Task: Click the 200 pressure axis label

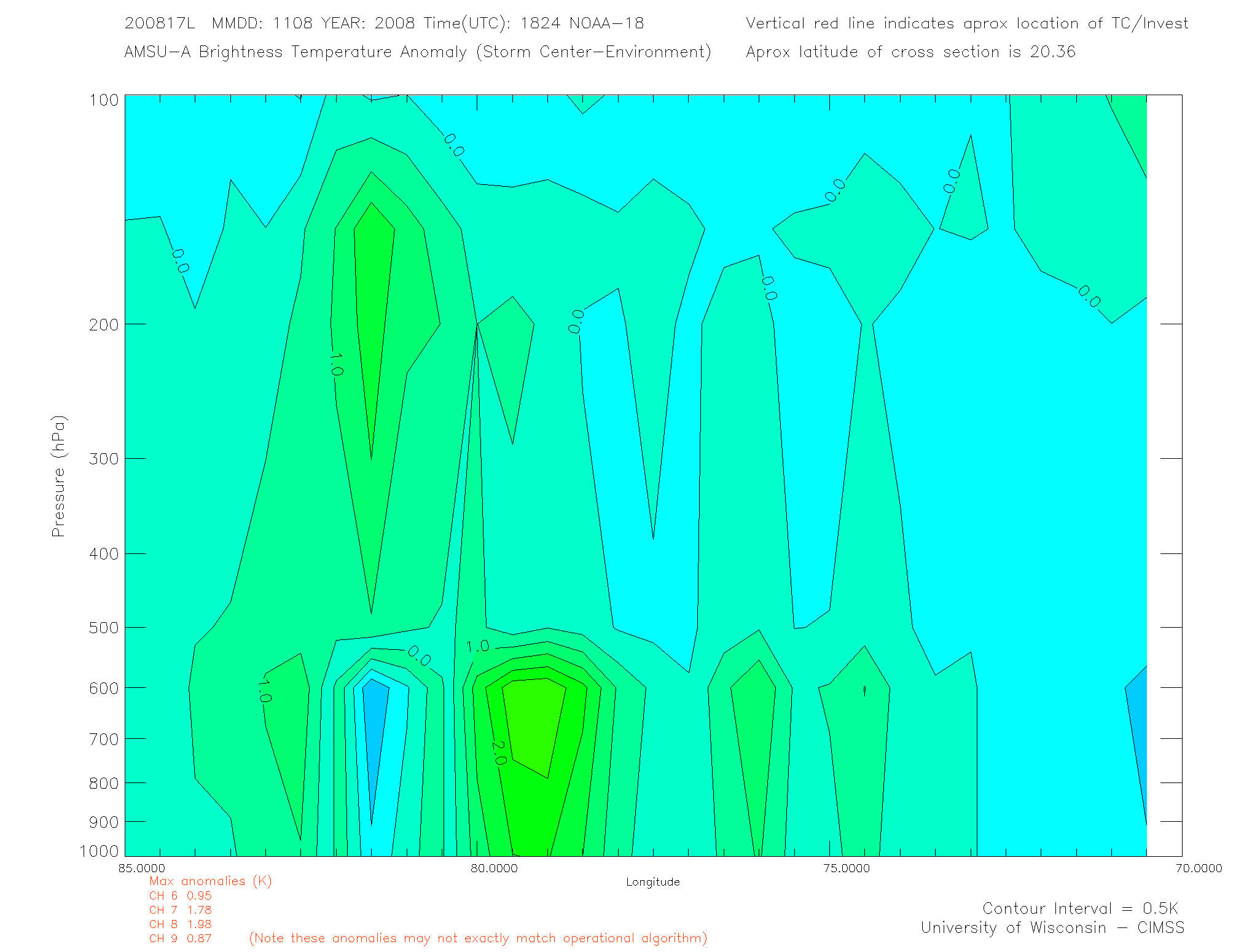Action: pos(104,324)
